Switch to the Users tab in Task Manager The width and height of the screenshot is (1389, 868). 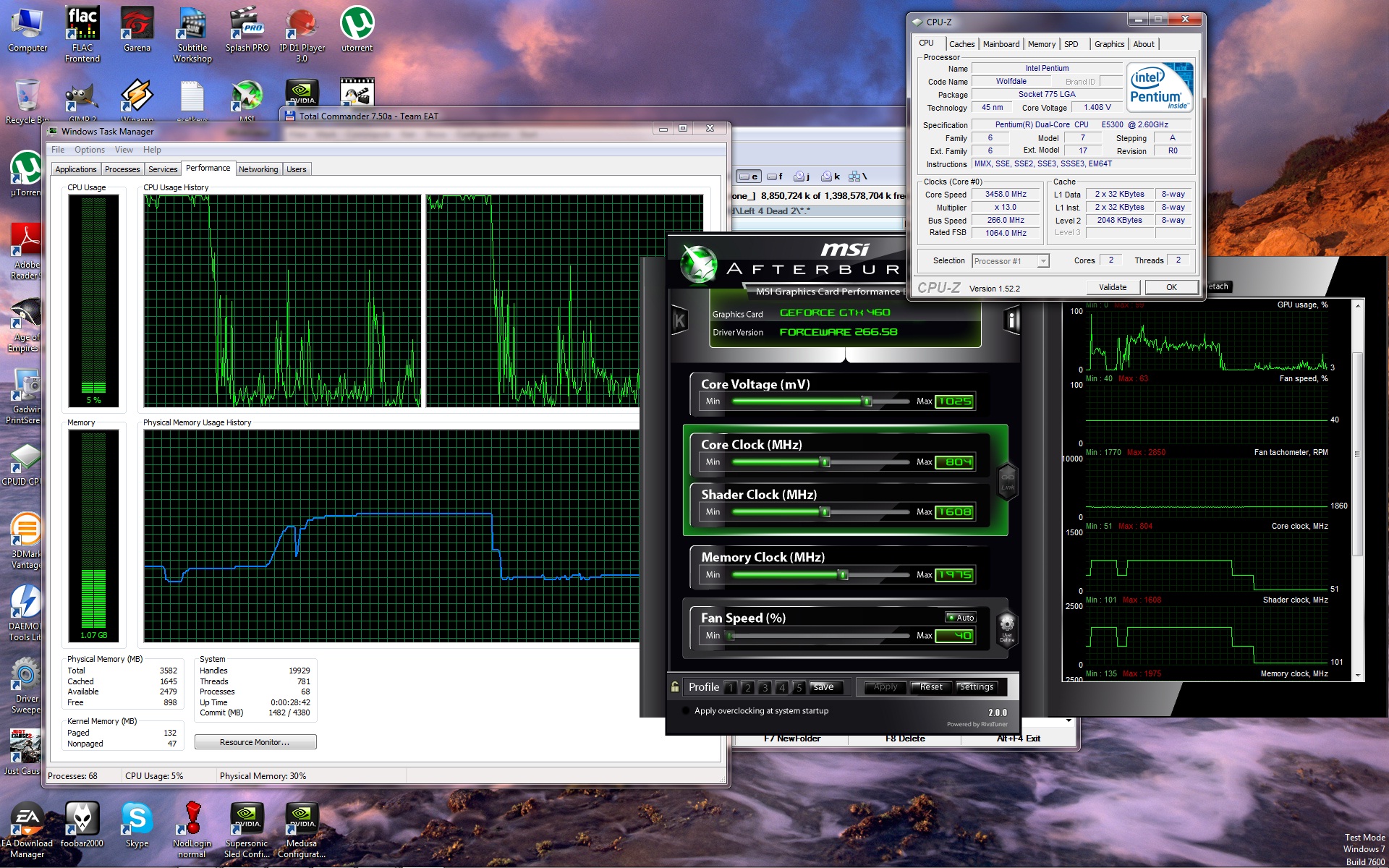tap(297, 169)
